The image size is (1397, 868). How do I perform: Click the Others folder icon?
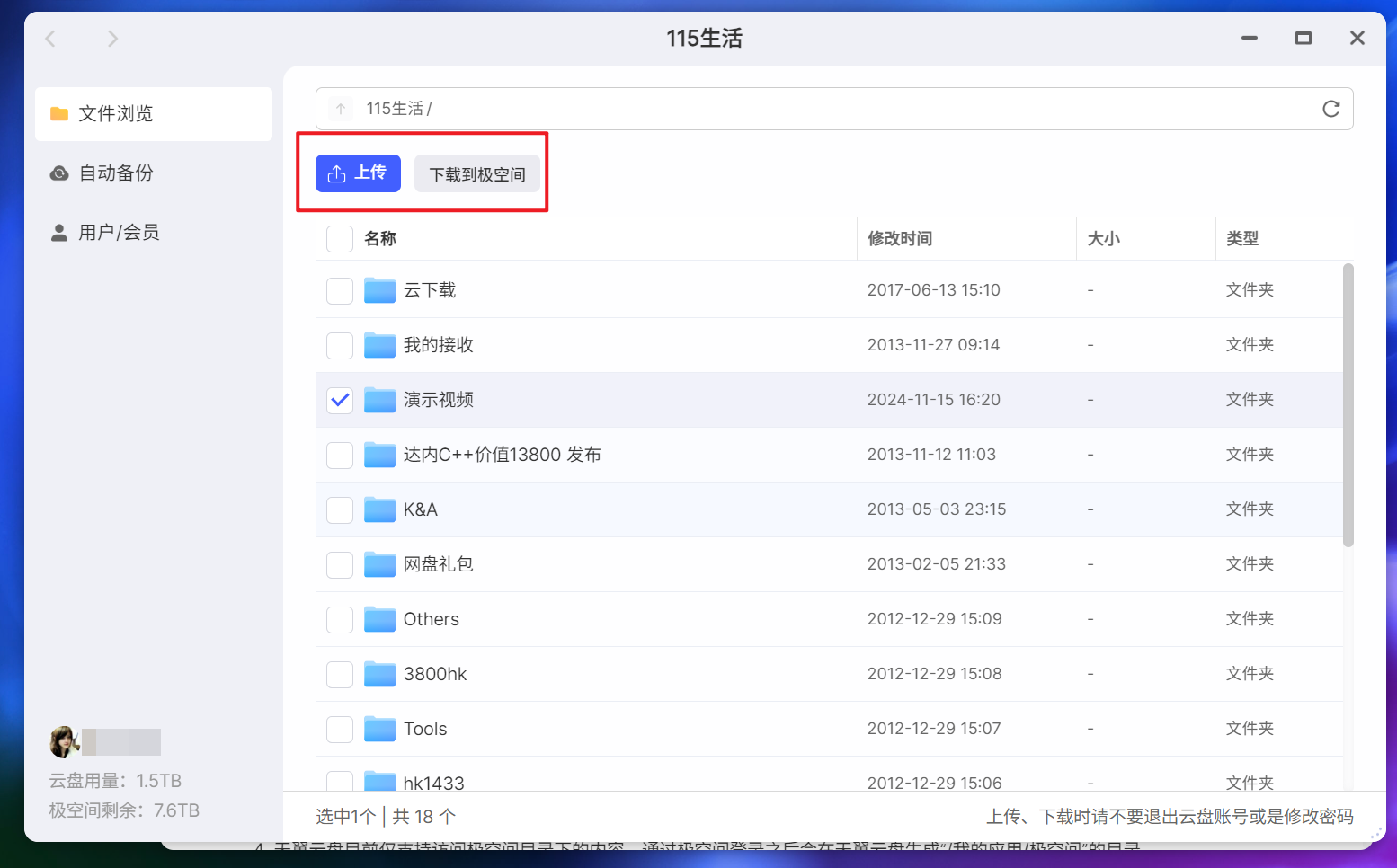(x=380, y=619)
